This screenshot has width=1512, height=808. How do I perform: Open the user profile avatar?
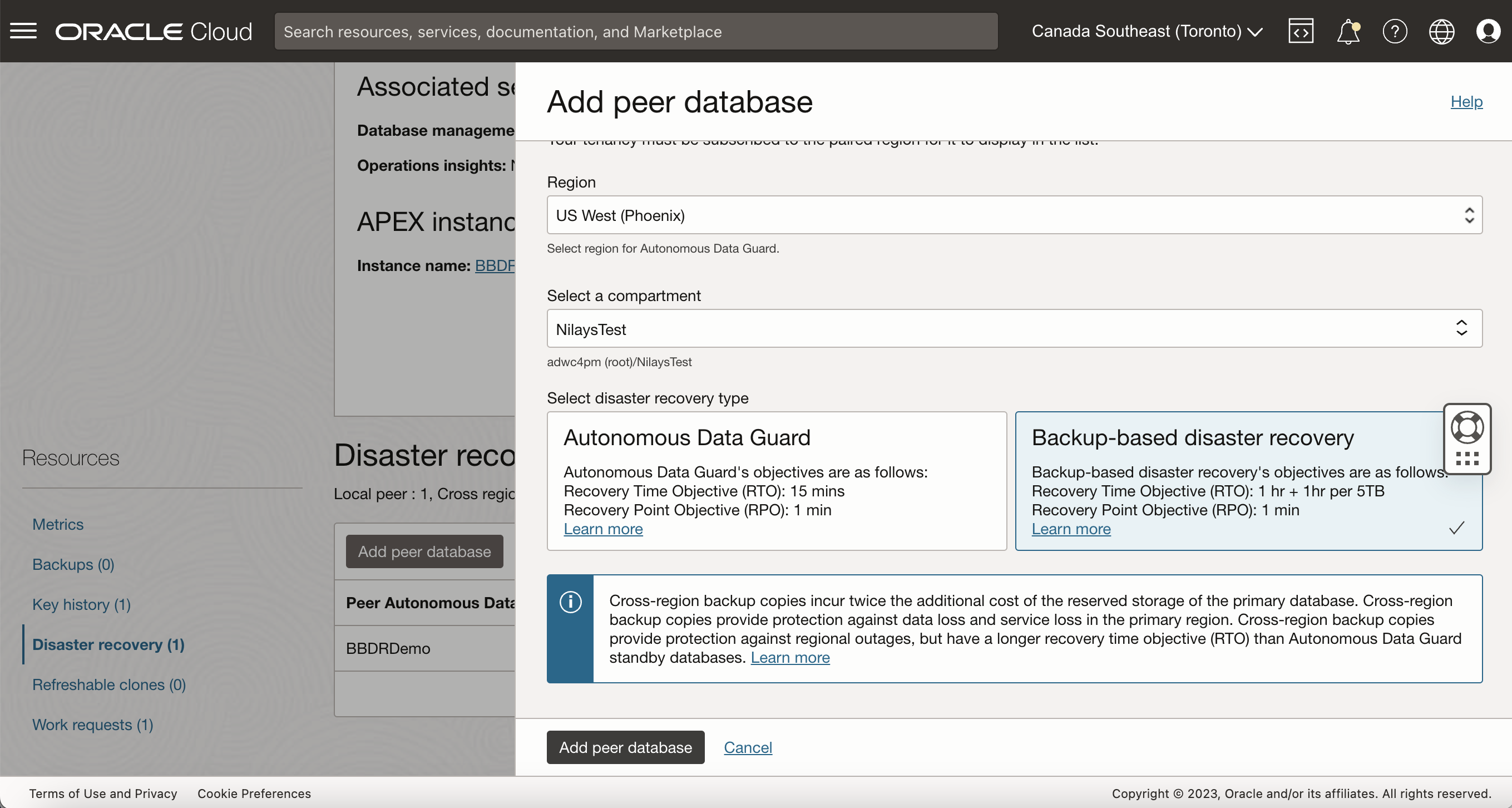click(1488, 31)
